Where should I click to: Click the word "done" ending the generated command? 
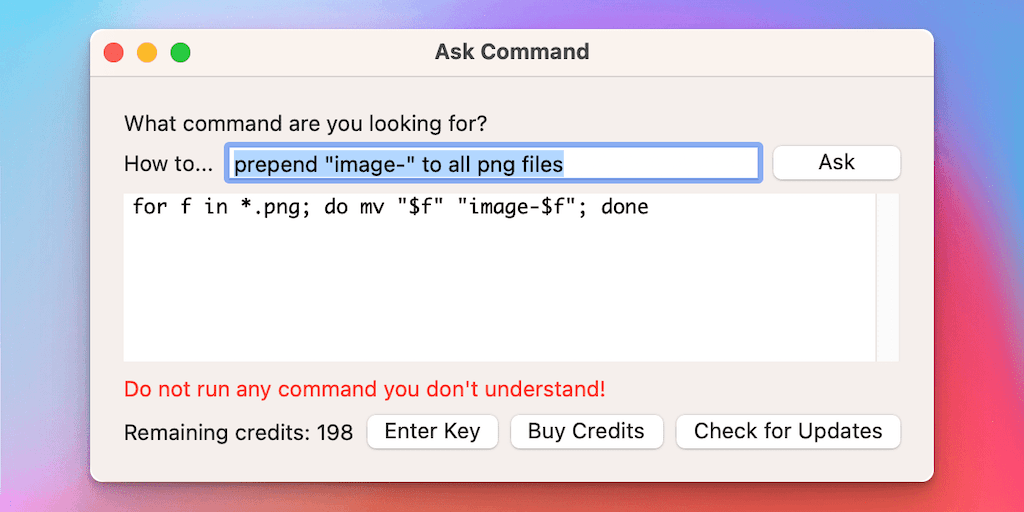(x=625, y=208)
